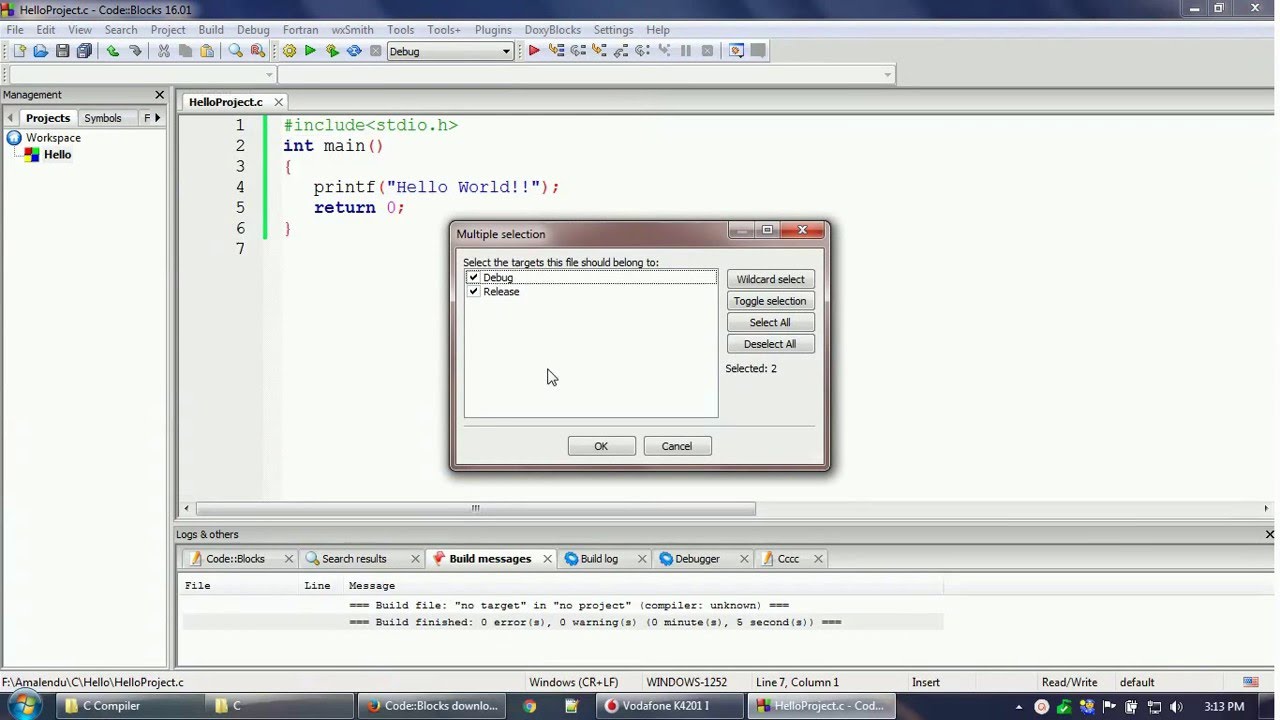
Task: Click the Wildcard select button
Action: (770, 279)
